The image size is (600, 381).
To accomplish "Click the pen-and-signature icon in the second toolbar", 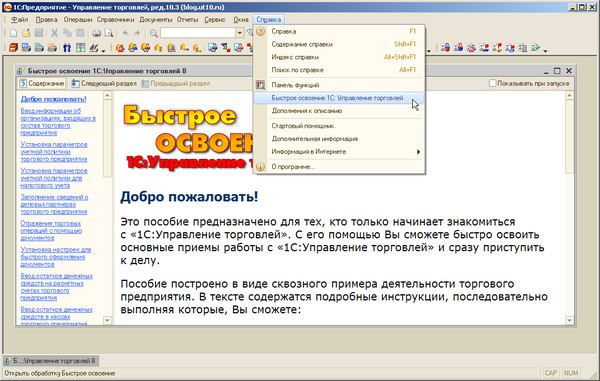I will point(94,48).
